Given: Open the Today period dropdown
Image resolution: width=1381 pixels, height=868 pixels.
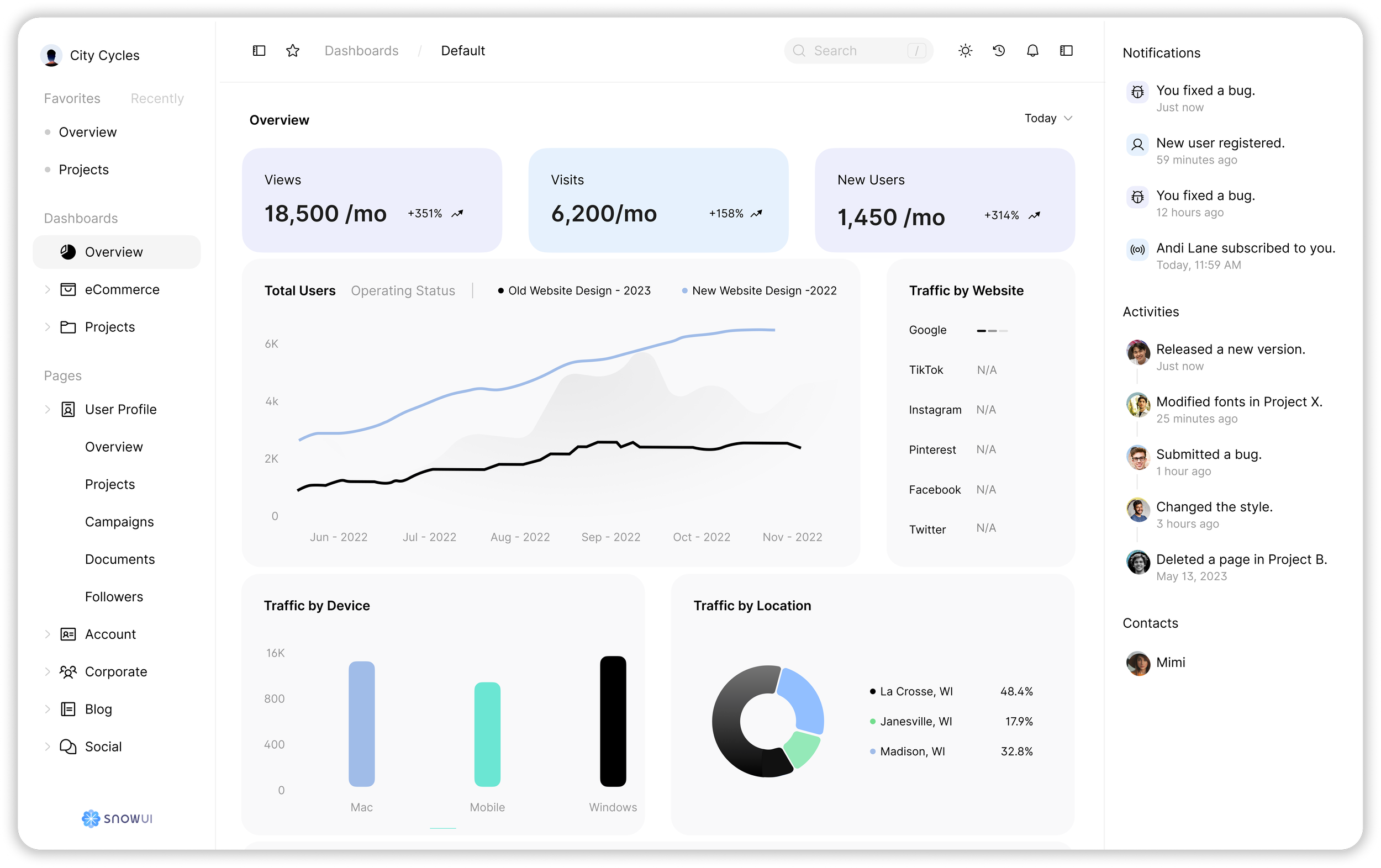Looking at the screenshot, I should coord(1048,118).
